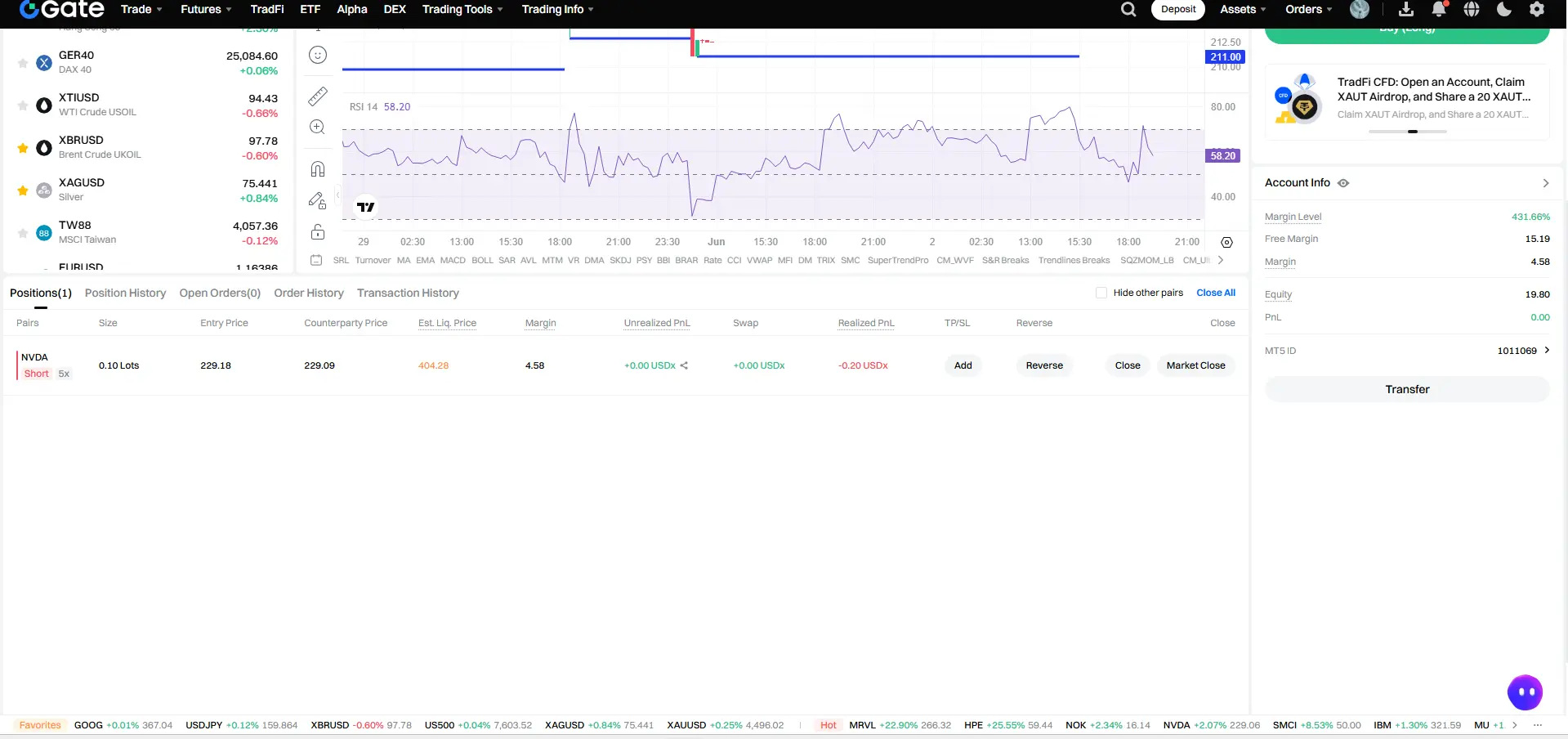Add TP/SL to NVDA position

pos(963,365)
